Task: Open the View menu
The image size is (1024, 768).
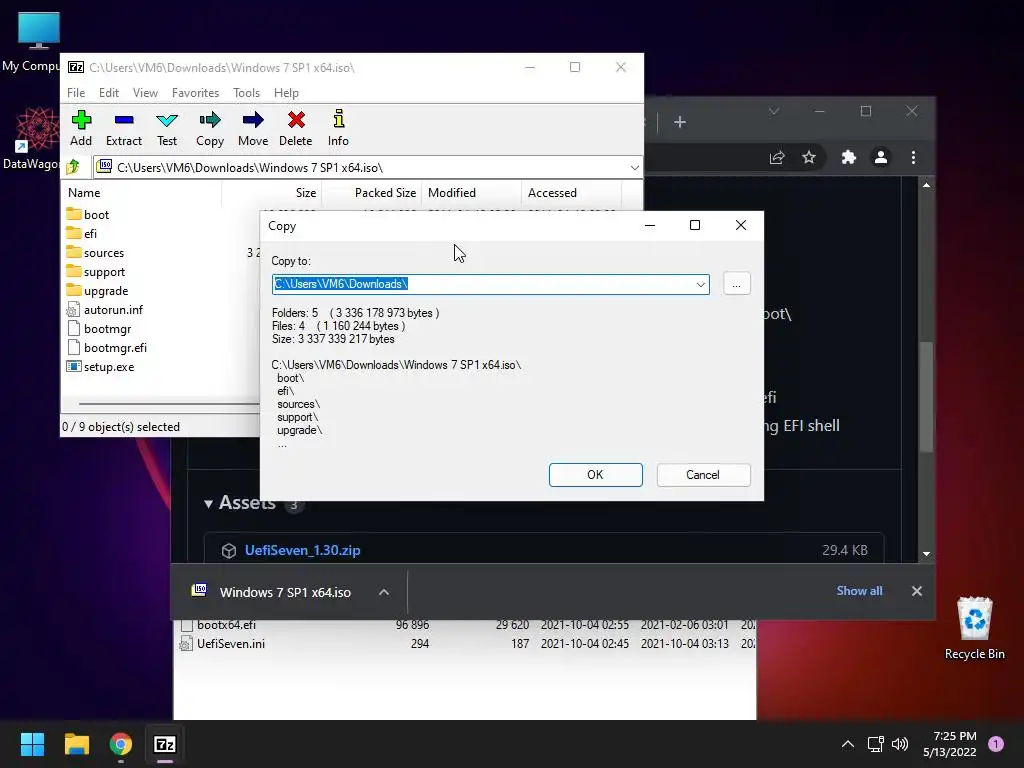Action: tap(145, 93)
